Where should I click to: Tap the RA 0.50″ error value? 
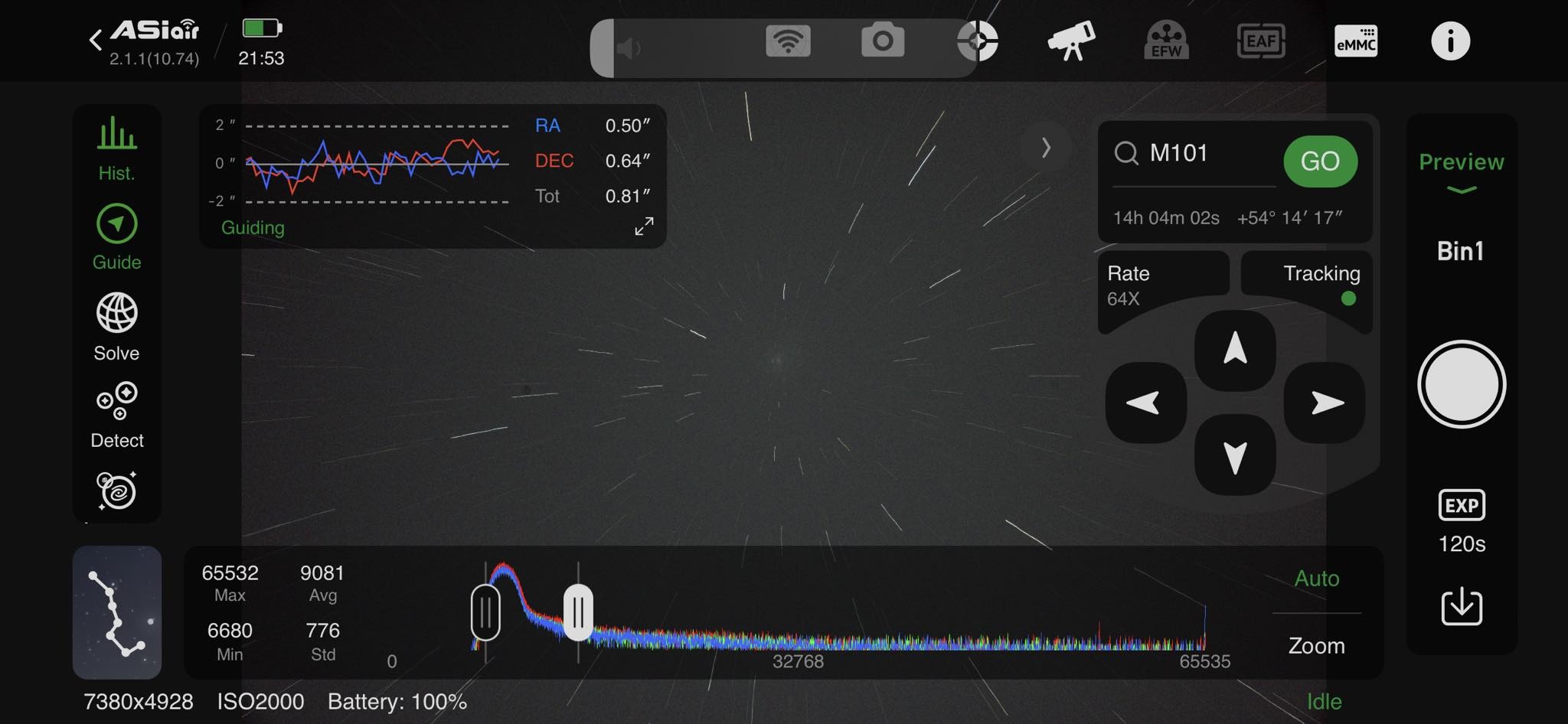click(627, 126)
